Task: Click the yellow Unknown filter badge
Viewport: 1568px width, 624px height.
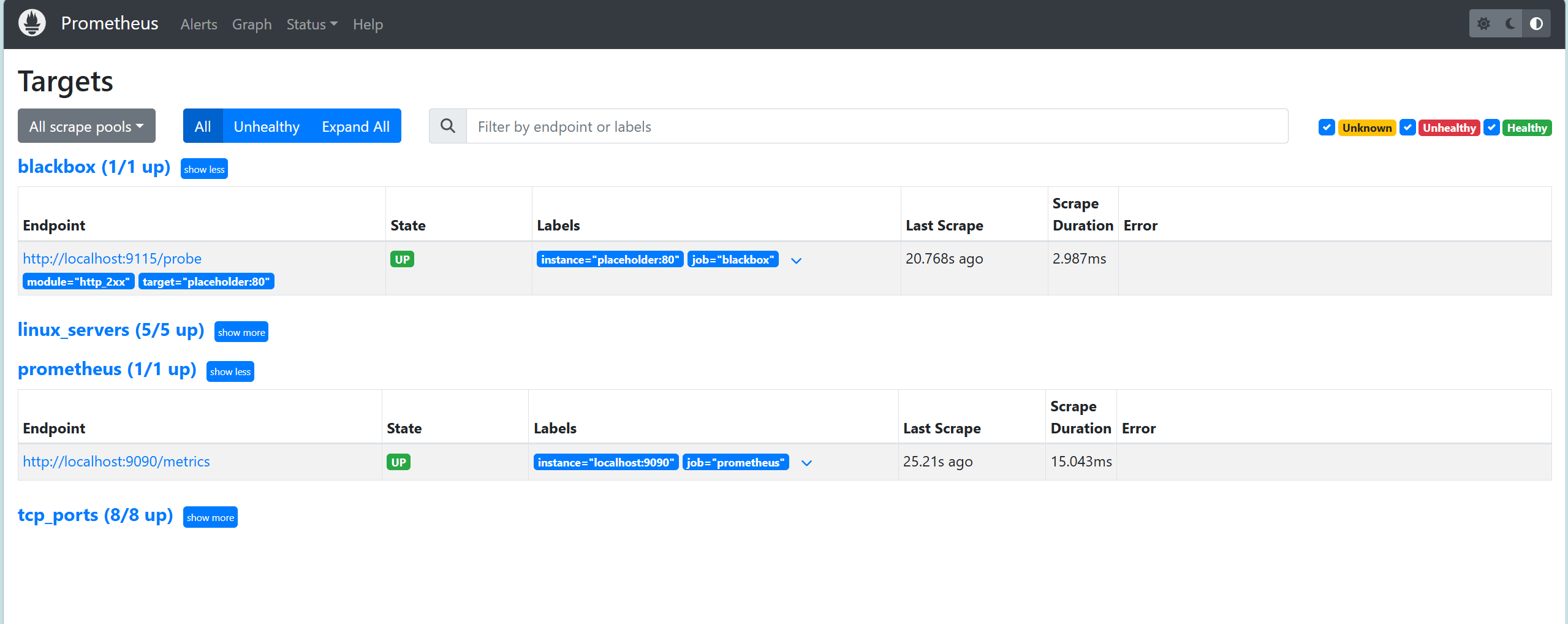Action: pos(1367,127)
